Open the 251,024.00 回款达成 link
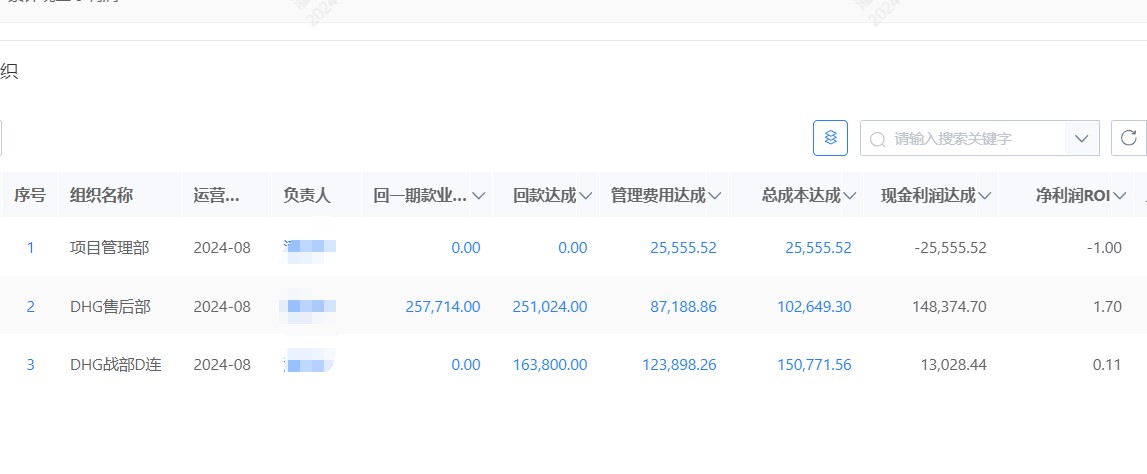1147x474 pixels. (x=549, y=307)
